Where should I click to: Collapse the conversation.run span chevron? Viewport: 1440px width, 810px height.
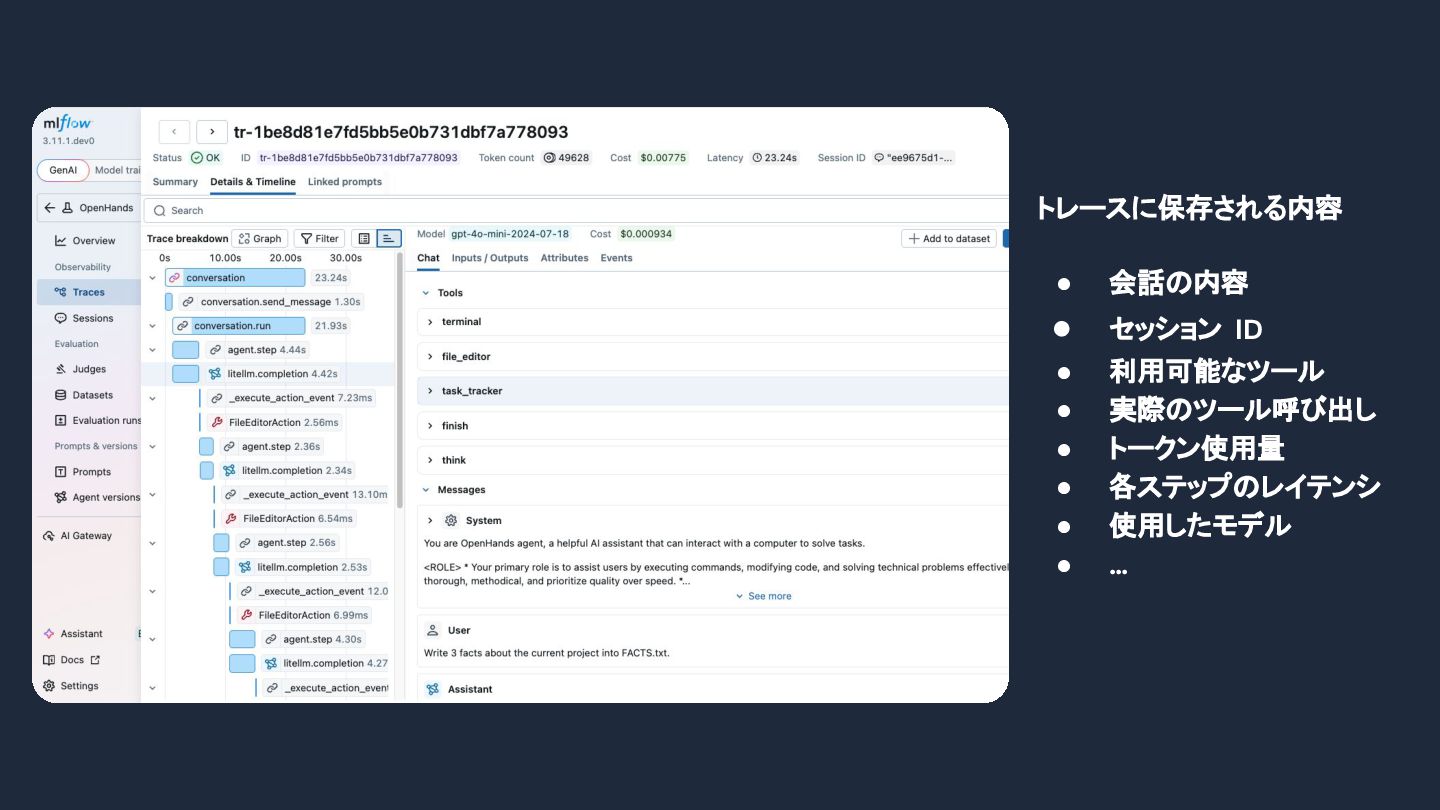(153, 326)
